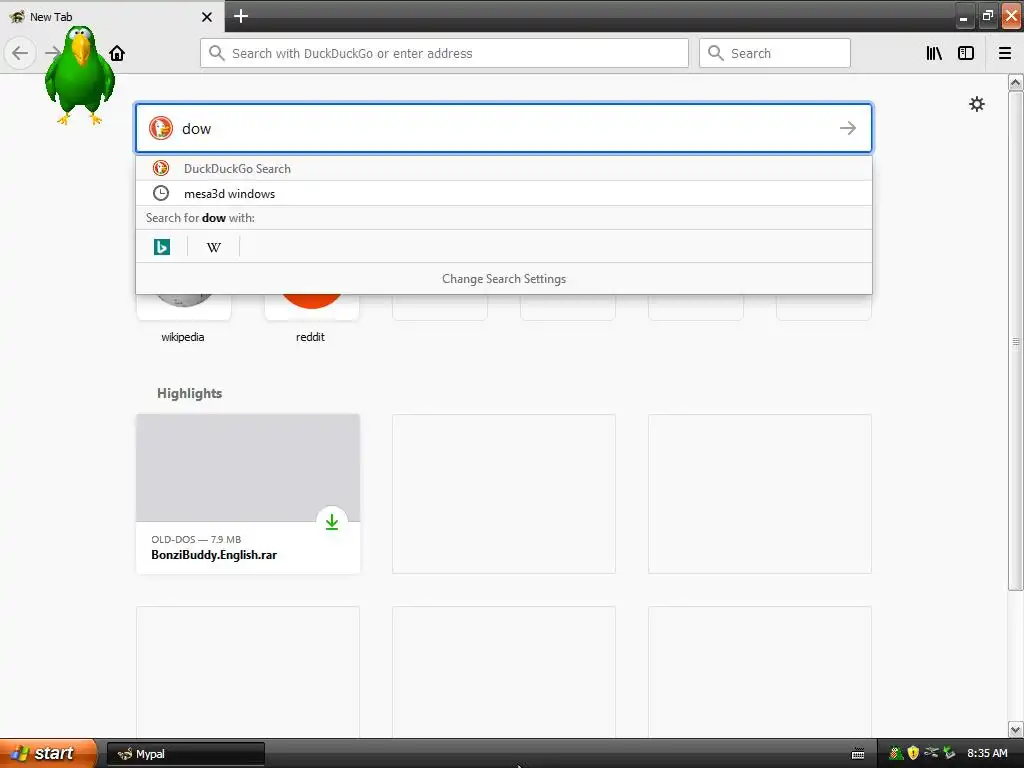Image resolution: width=1024 pixels, height=768 pixels.
Task: Open the yellow security shield tray icon
Action: [913, 753]
